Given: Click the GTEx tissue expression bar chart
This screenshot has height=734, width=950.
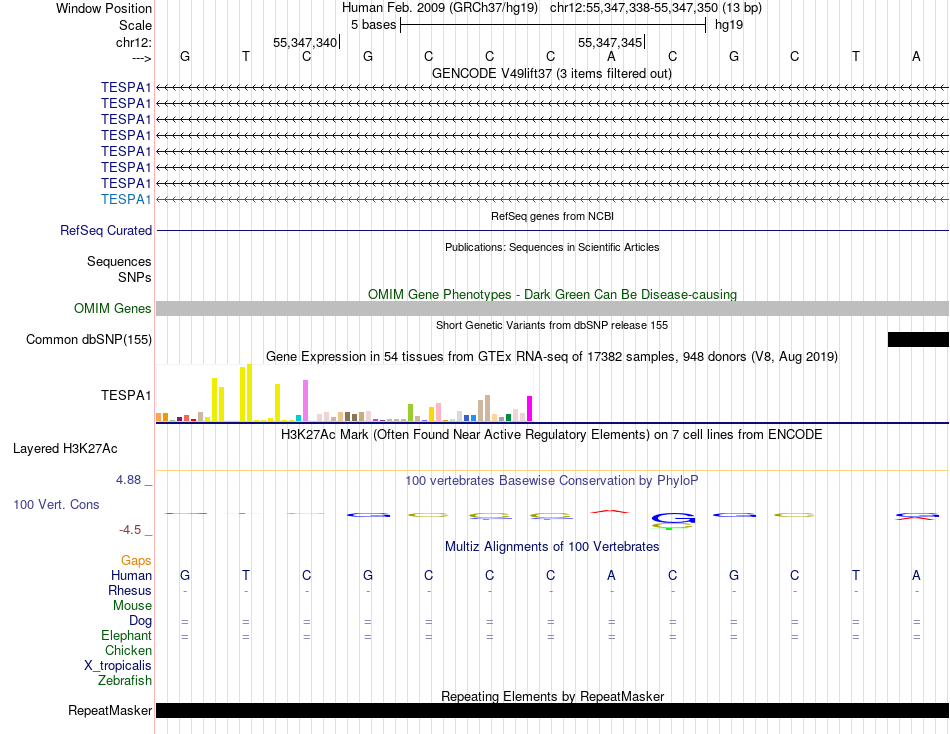Looking at the screenshot, I should [344, 393].
